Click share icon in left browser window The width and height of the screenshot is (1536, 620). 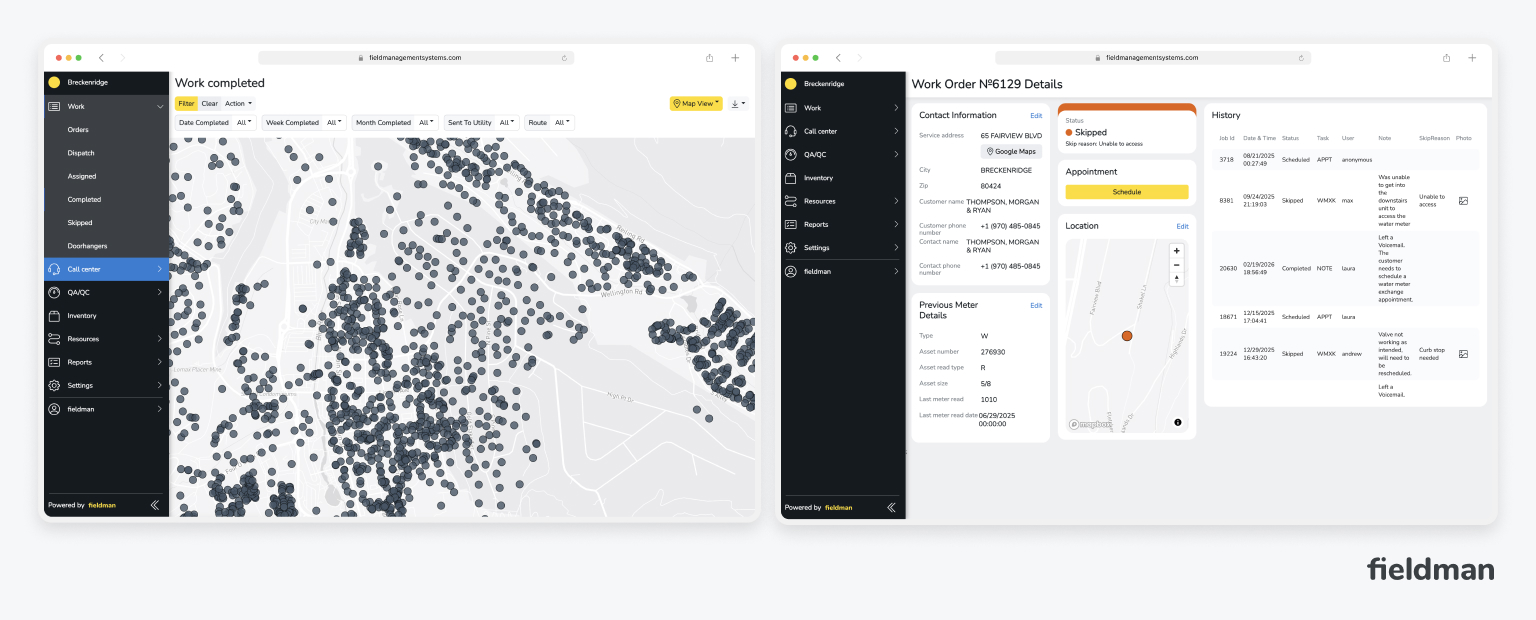(709, 58)
